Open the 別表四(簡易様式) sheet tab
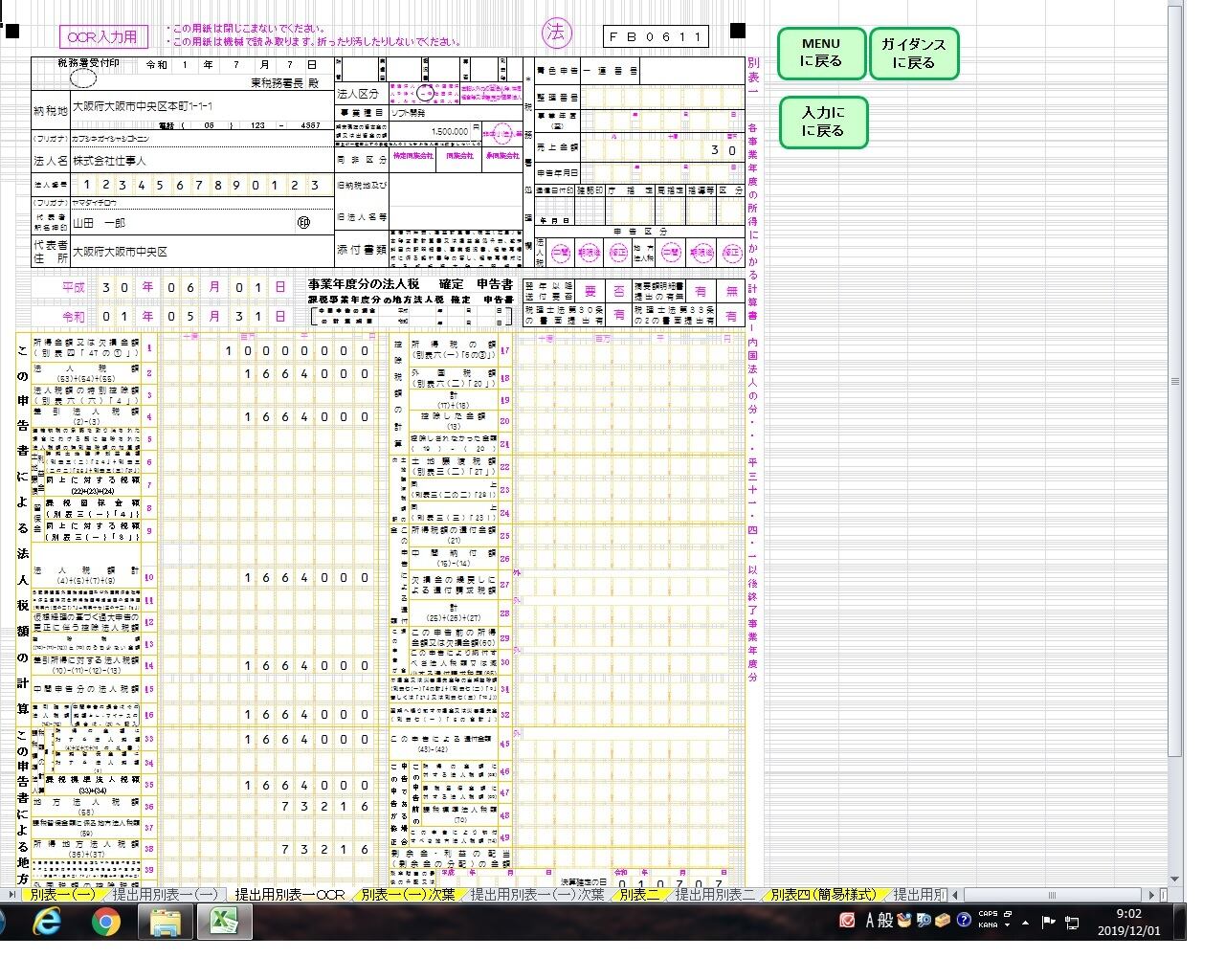1225x980 pixels. pos(823,895)
